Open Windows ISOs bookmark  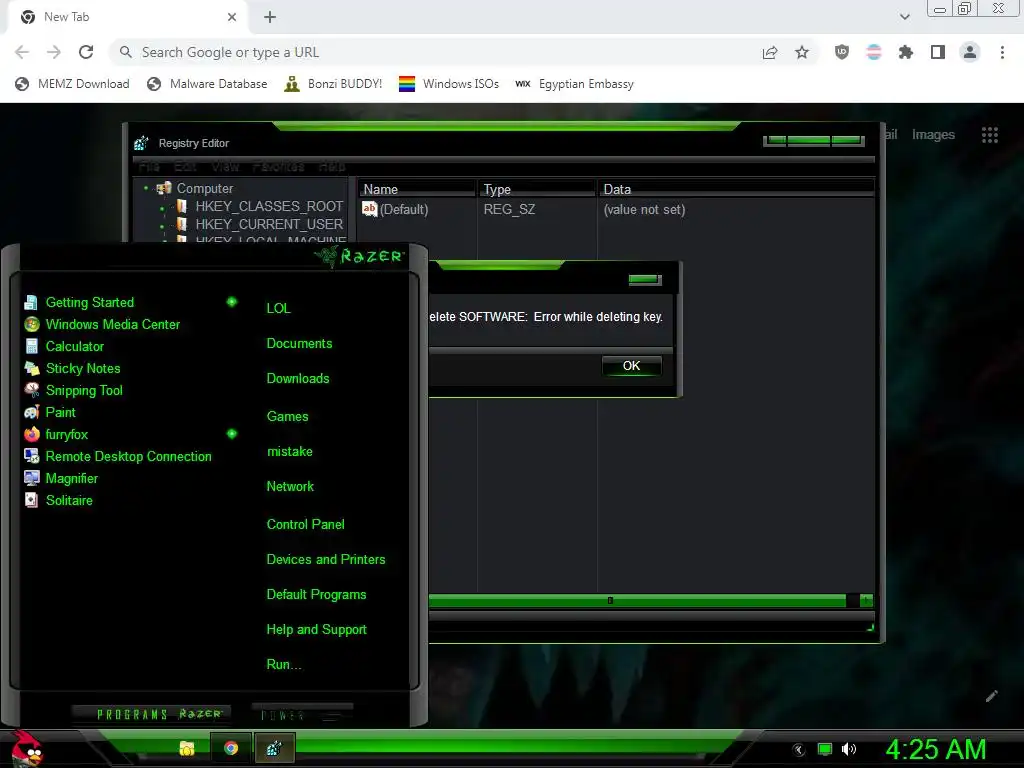point(449,84)
